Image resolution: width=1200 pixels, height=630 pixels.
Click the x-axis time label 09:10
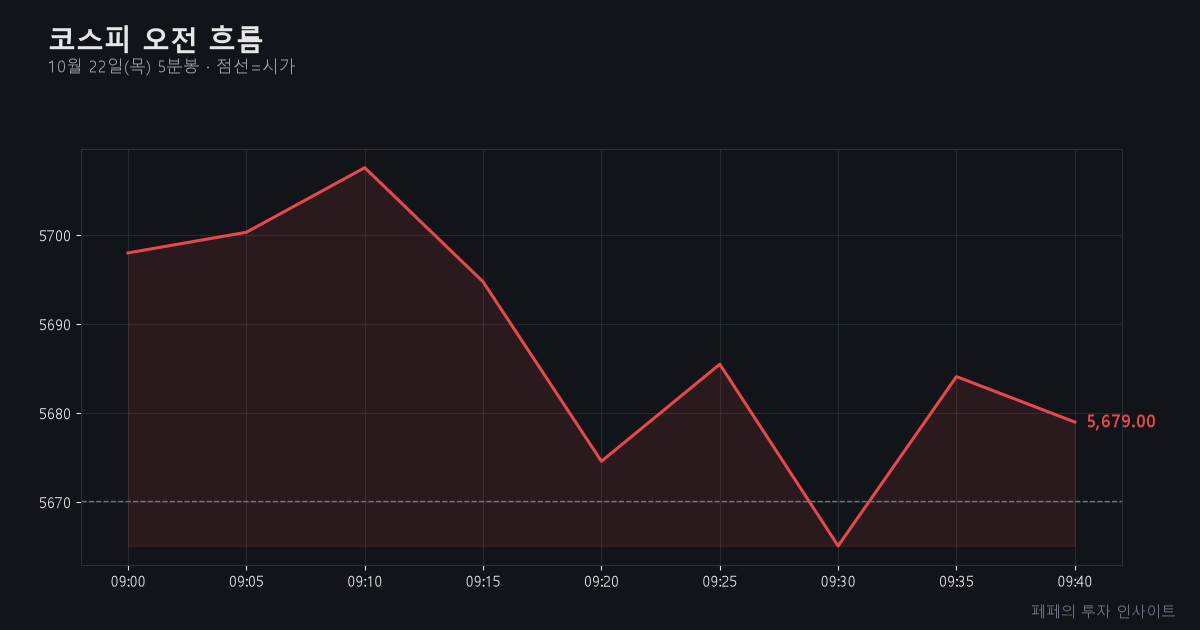pos(365,580)
